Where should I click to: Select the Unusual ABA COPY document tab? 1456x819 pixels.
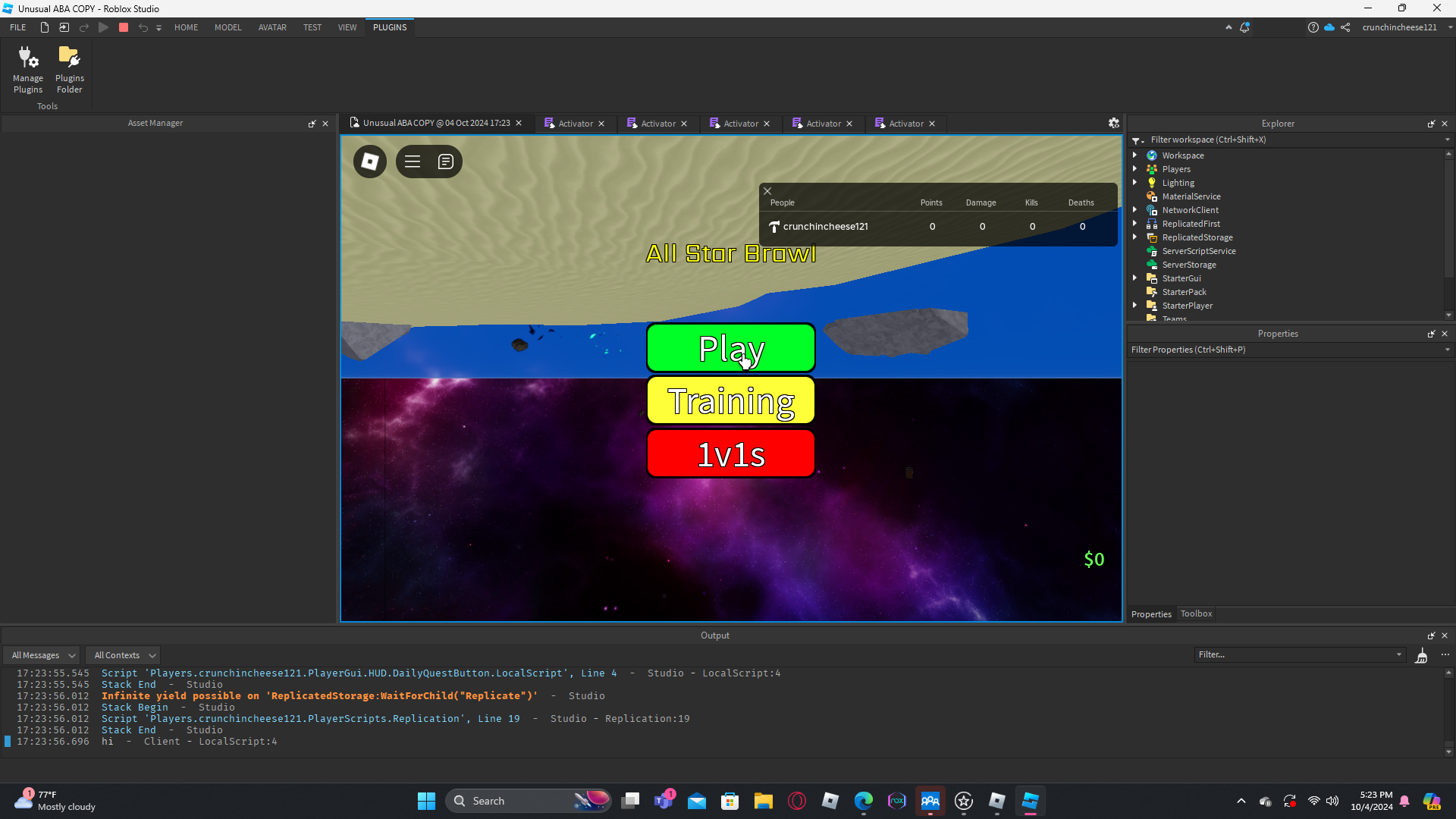436,123
